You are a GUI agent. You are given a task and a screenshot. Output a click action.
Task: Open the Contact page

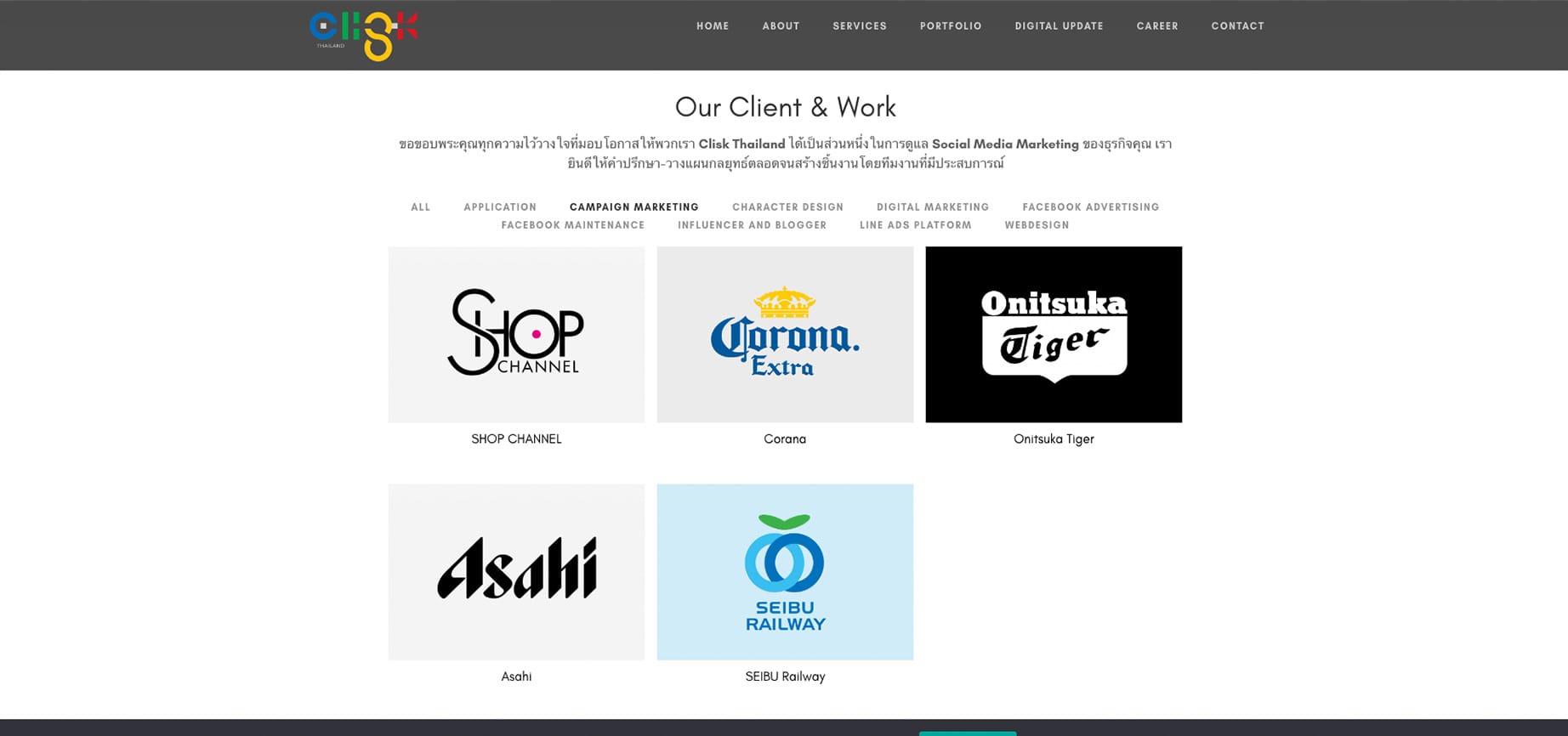pyautogui.click(x=1237, y=26)
